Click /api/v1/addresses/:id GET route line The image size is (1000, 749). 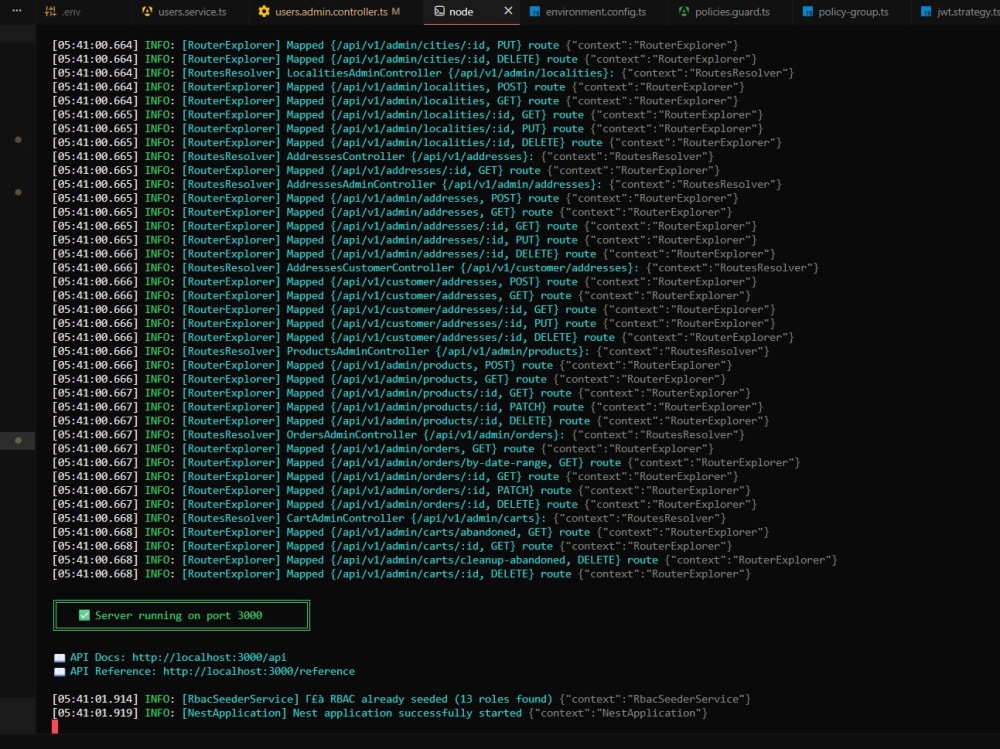tap(386, 170)
